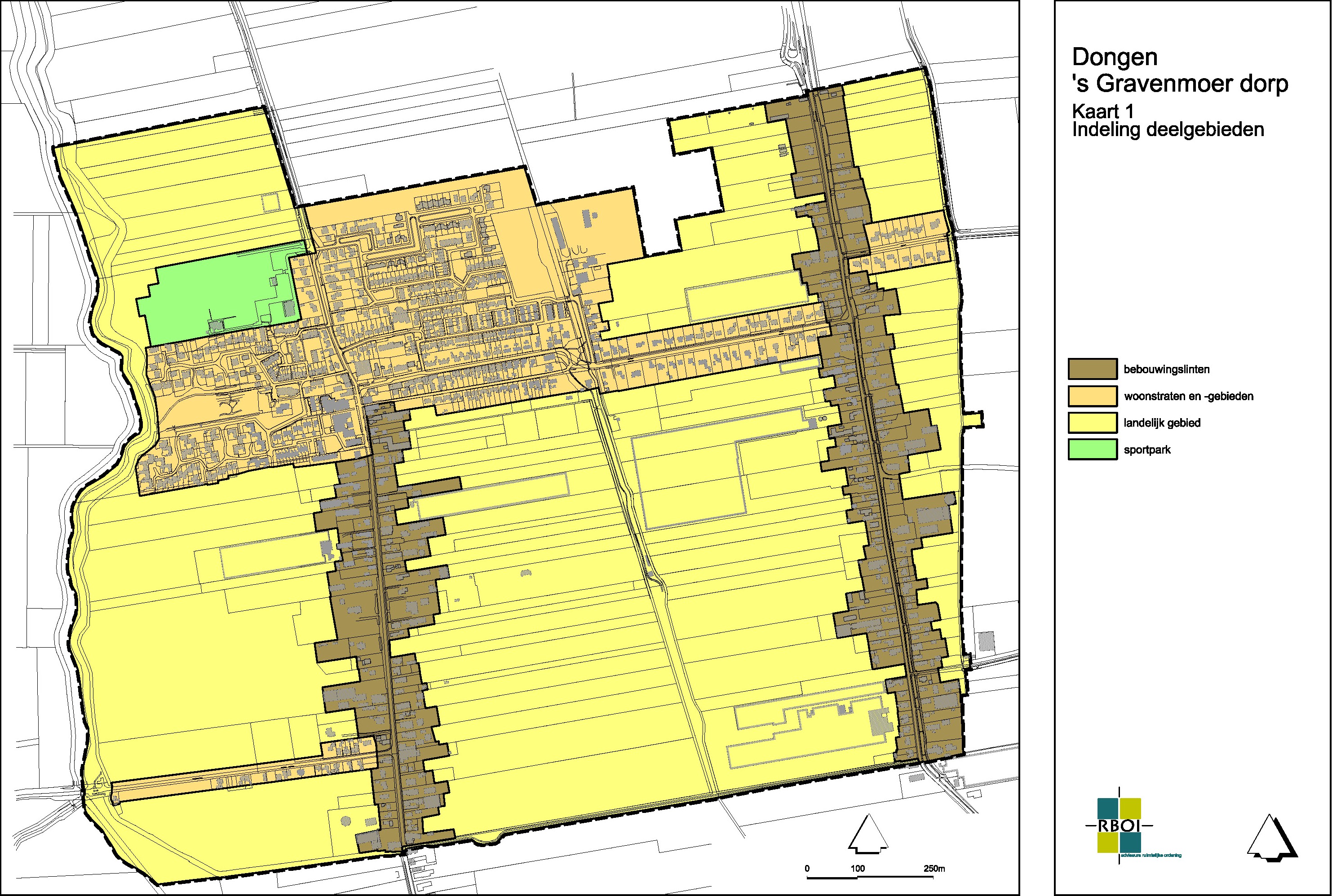Click the scale bar 250m label
Image resolution: width=1332 pixels, height=896 pixels.
click(934, 869)
